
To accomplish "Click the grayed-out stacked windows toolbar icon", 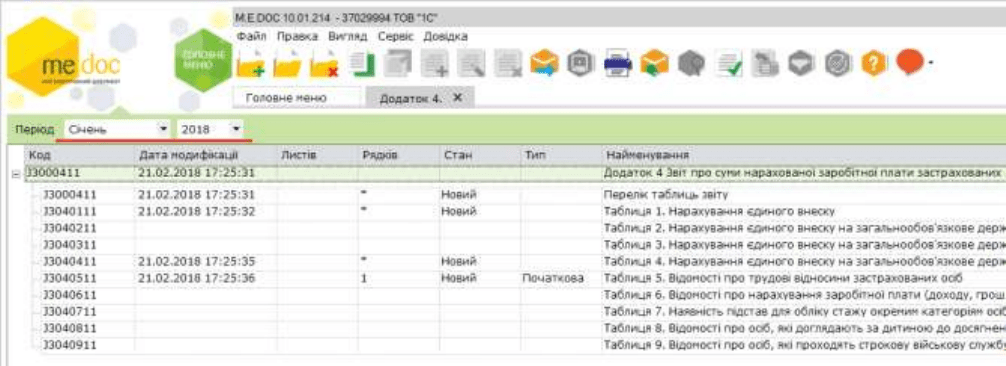I will tap(398, 64).
